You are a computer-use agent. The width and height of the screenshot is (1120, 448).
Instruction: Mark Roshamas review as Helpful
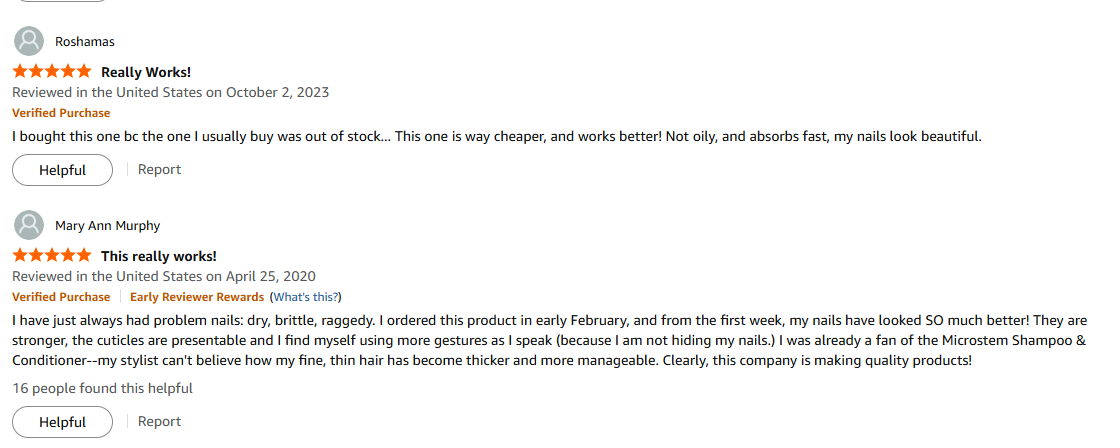(62, 170)
